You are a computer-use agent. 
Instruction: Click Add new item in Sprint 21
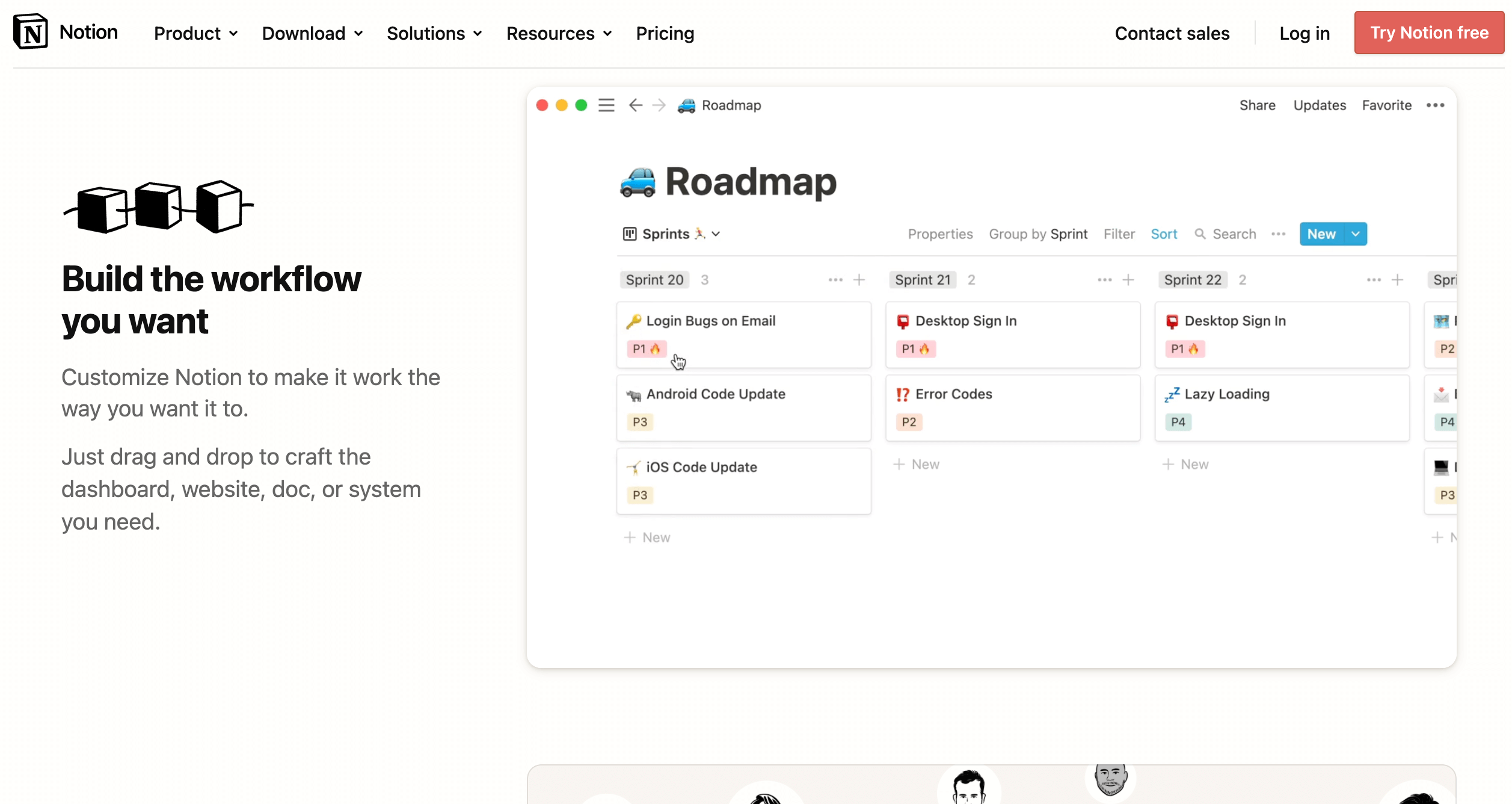pyautogui.click(x=916, y=464)
